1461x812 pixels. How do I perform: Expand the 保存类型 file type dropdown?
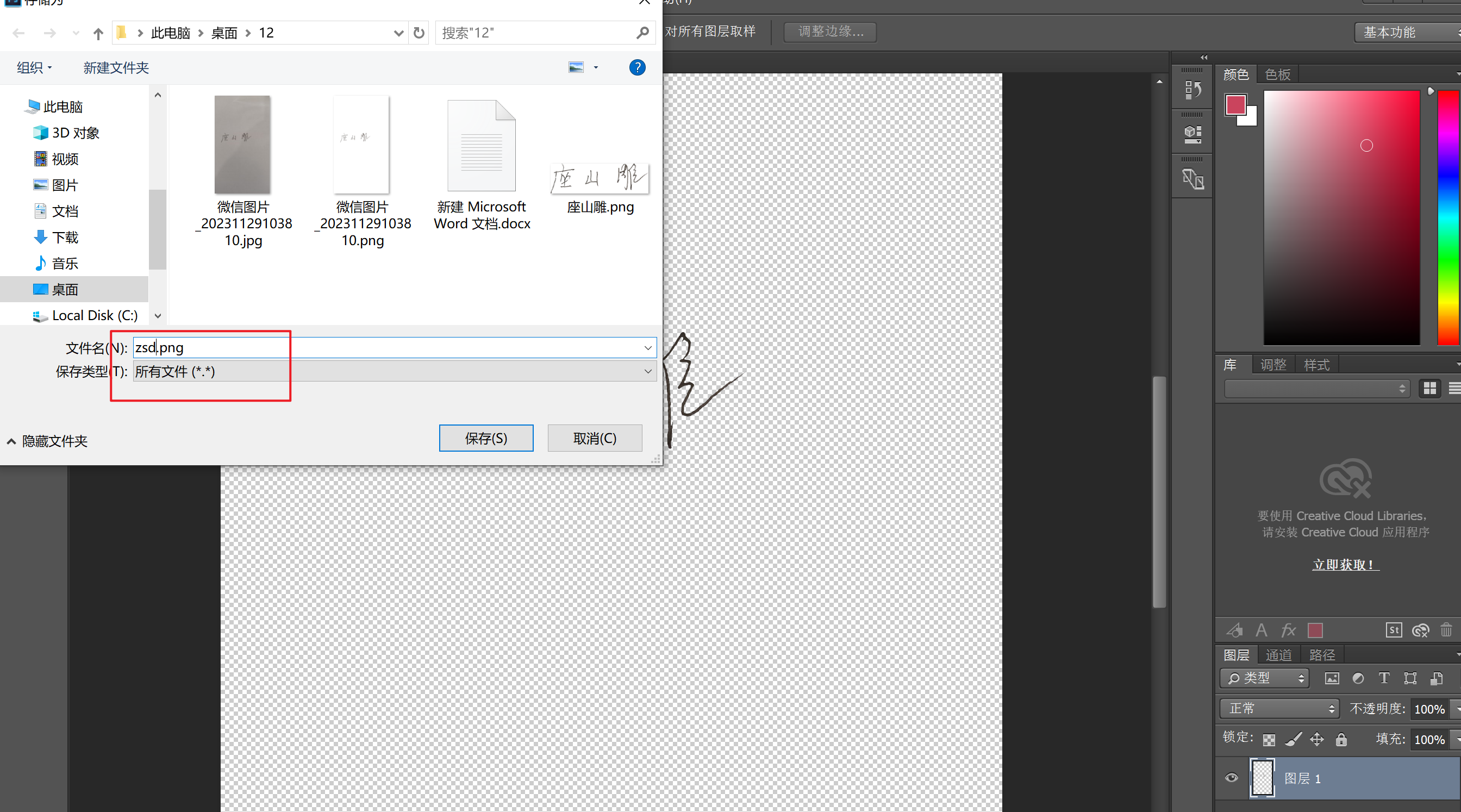pyautogui.click(x=647, y=371)
